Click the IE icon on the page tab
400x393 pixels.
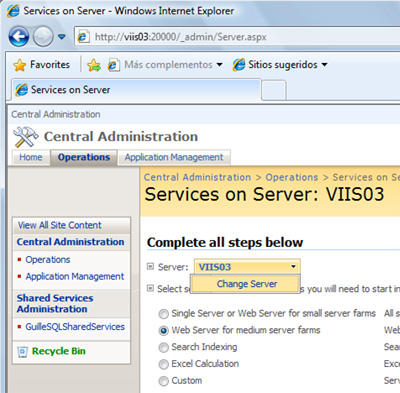point(22,90)
